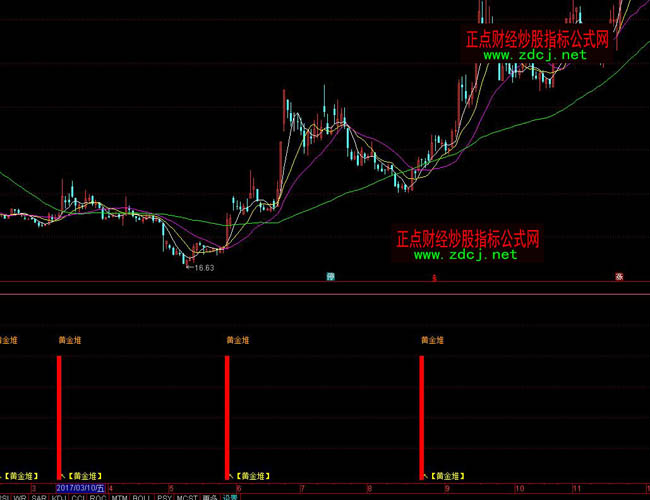
Task: Select the BOLL indicator tab
Action: point(141,496)
